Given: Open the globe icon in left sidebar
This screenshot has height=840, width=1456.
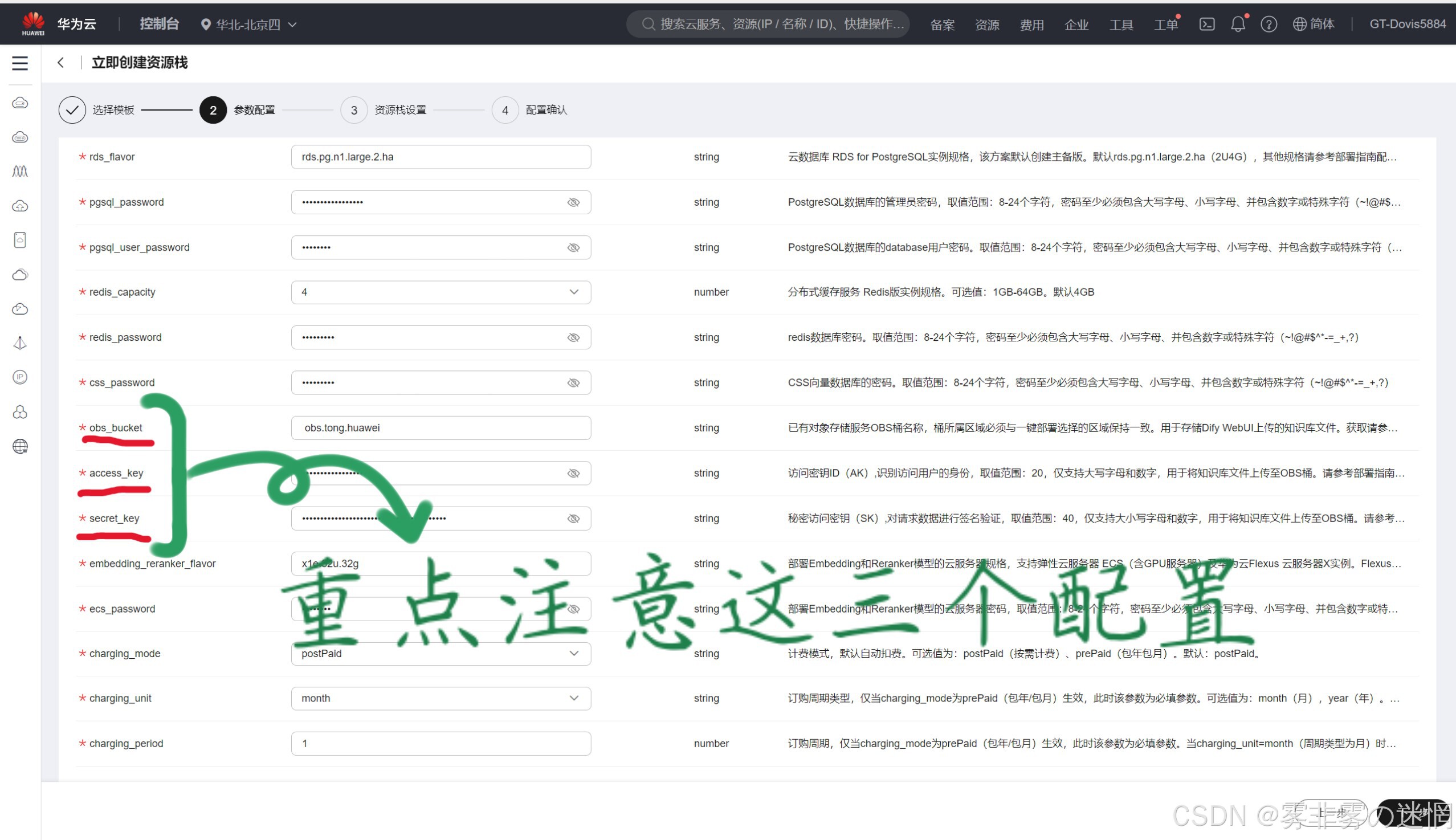Looking at the screenshot, I should [20, 446].
